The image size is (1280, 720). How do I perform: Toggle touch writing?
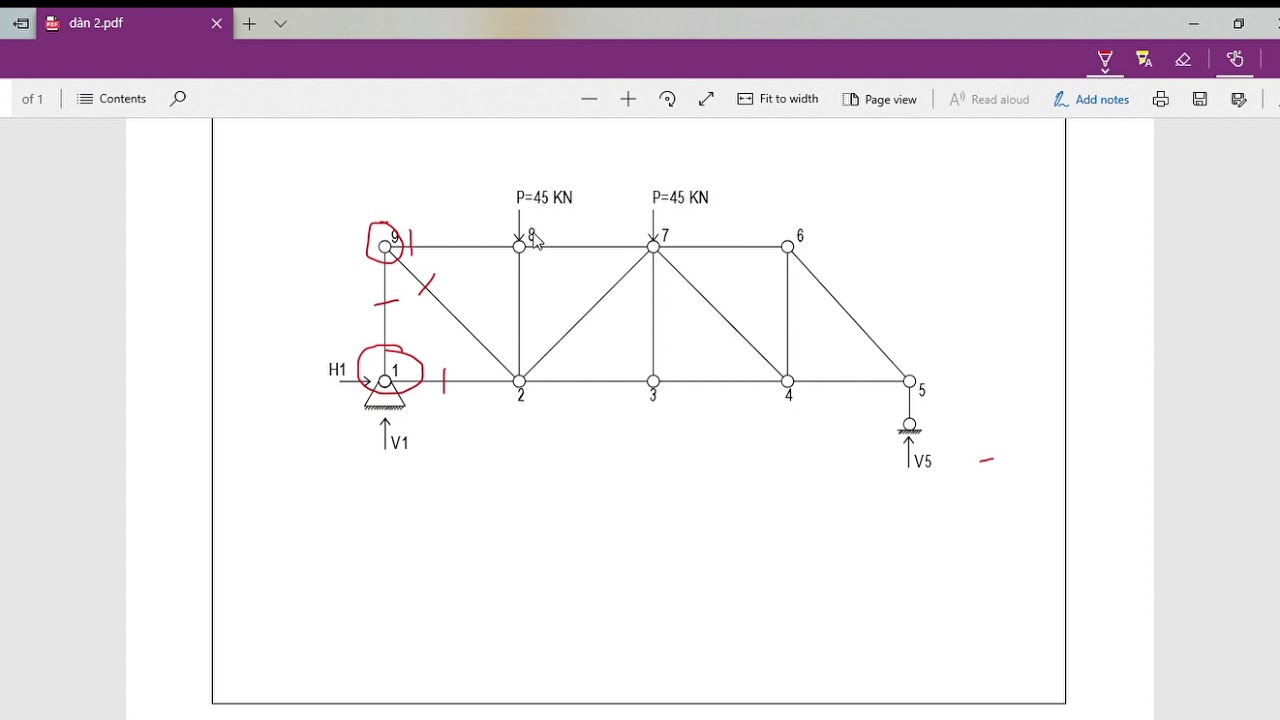pyautogui.click(x=1235, y=59)
